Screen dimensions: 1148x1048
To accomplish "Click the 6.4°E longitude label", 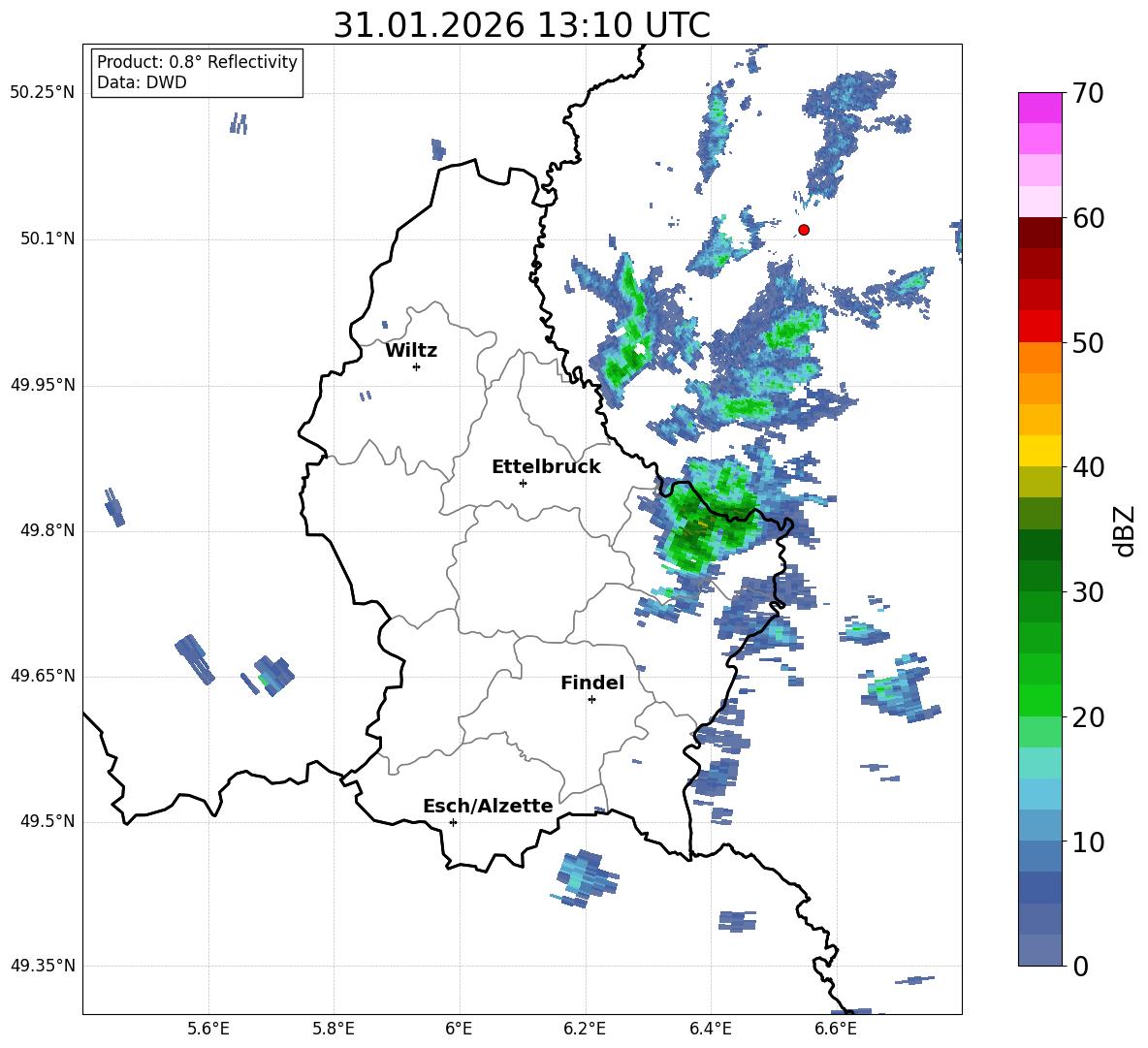I will [710, 1029].
